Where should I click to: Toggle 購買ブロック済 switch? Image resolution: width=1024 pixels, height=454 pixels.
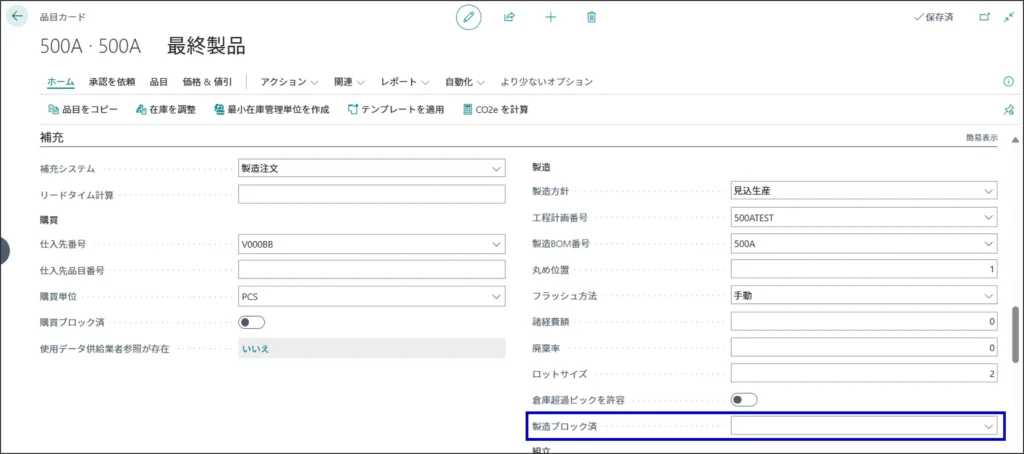[251, 322]
